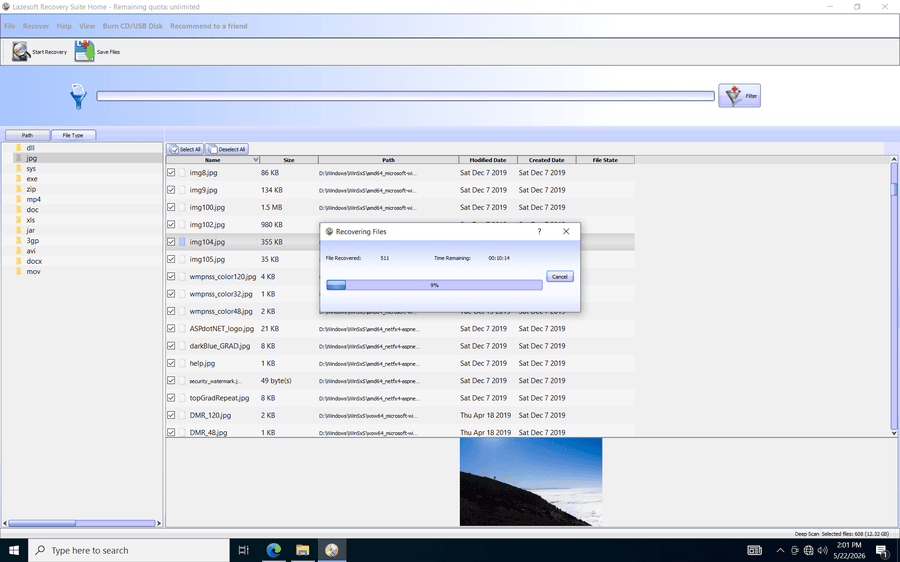Click the scroll right arrow in tree panel

159,523
